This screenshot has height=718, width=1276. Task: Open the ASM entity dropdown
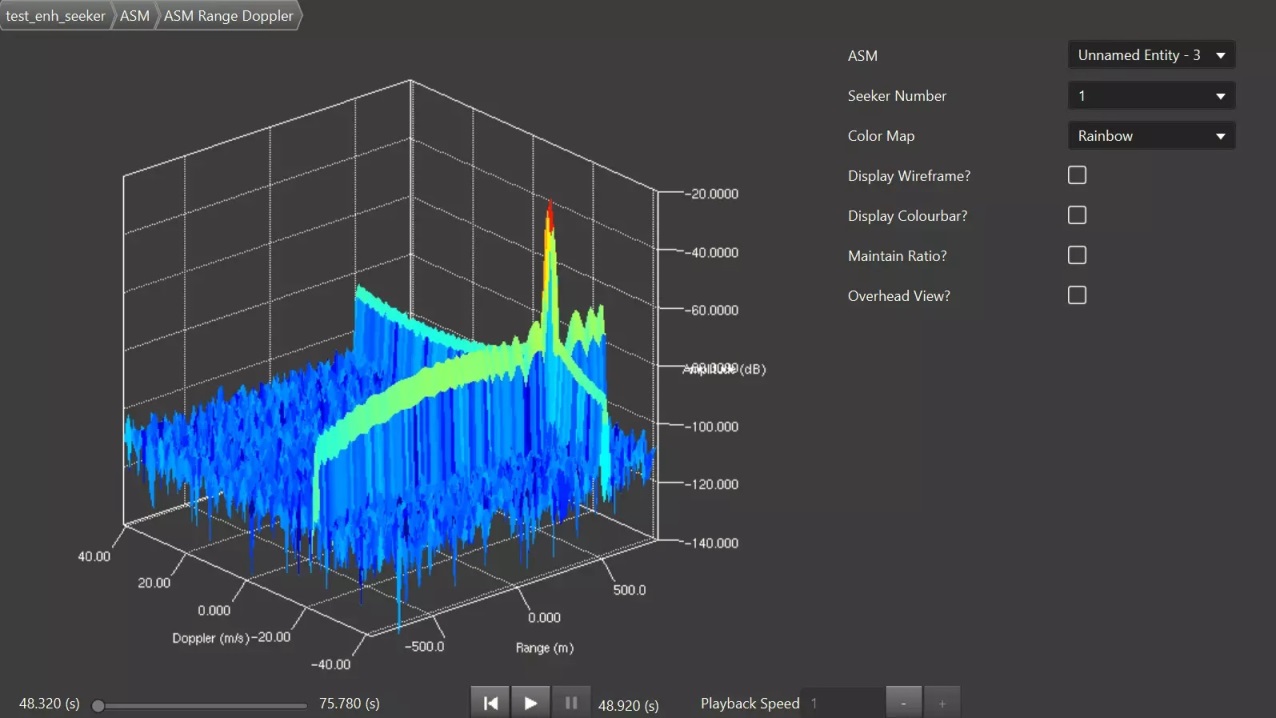point(1151,56)
